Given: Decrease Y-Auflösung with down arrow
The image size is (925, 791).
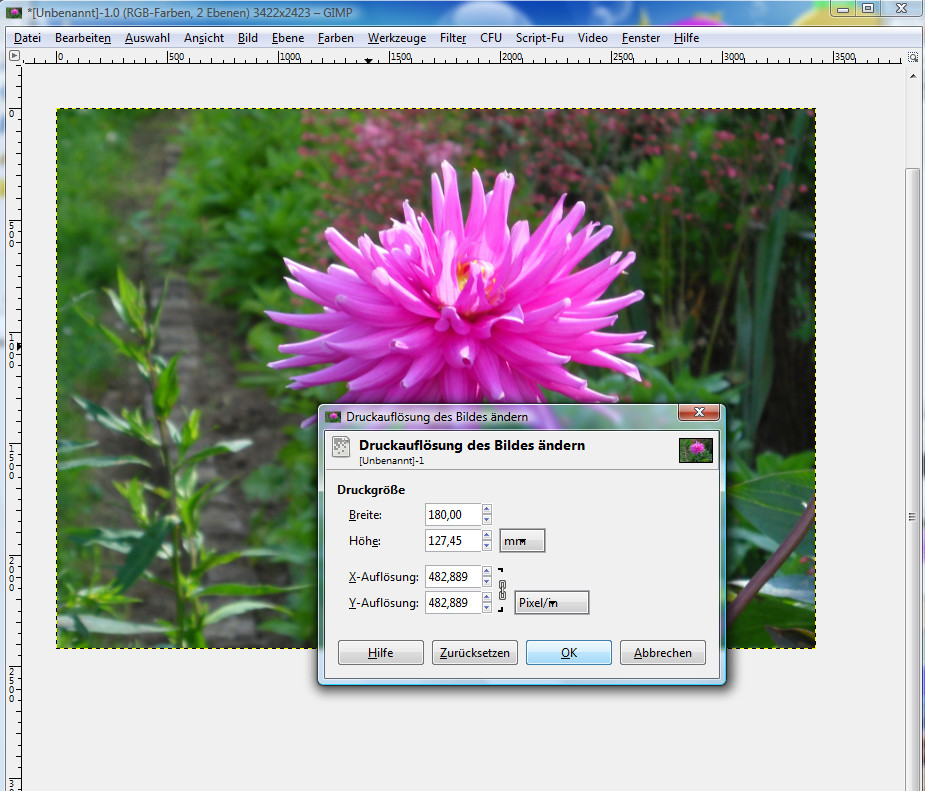Looking at the screenshot, I should coord(487,608).
